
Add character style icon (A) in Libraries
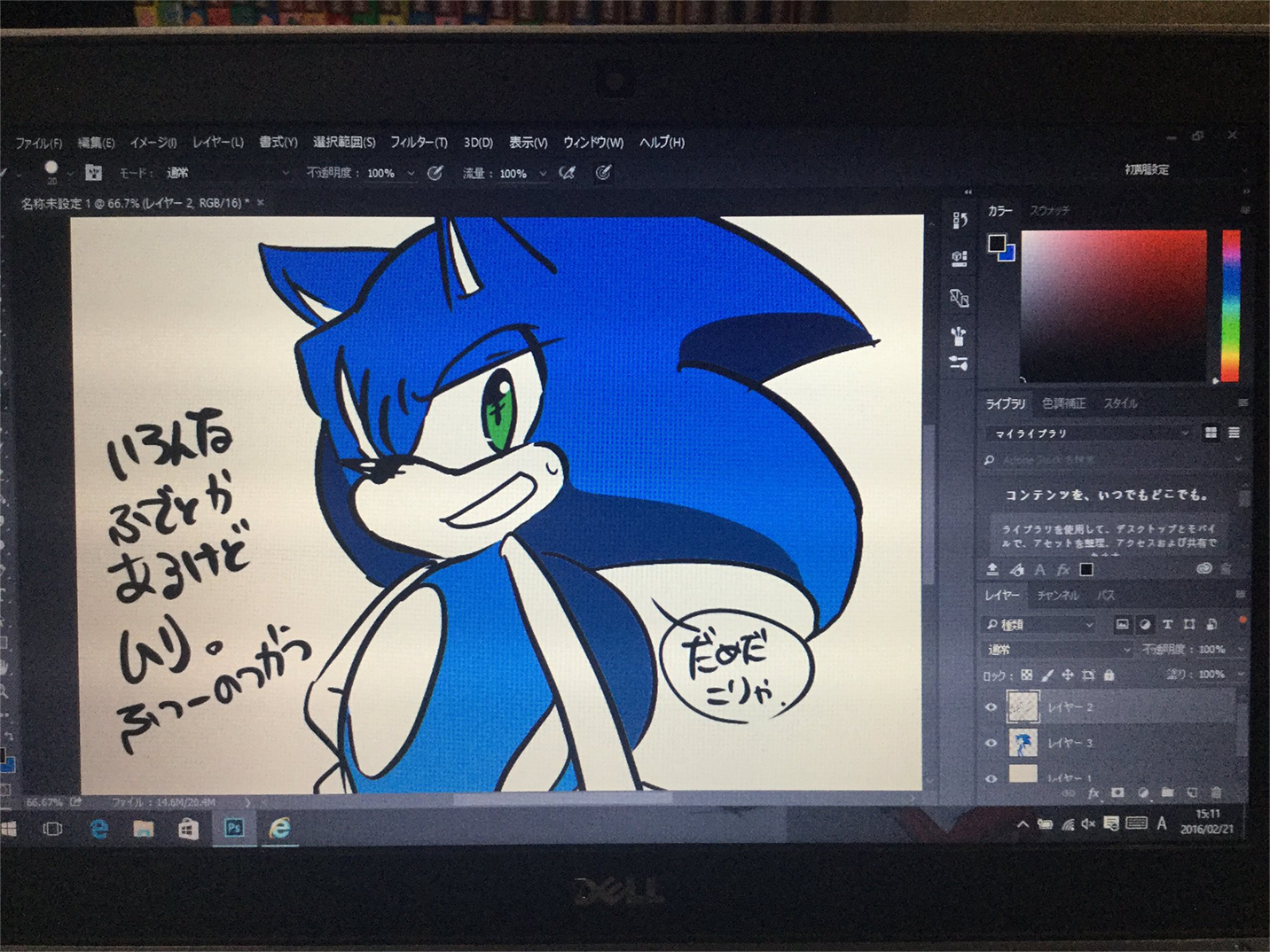(1039, 569)
